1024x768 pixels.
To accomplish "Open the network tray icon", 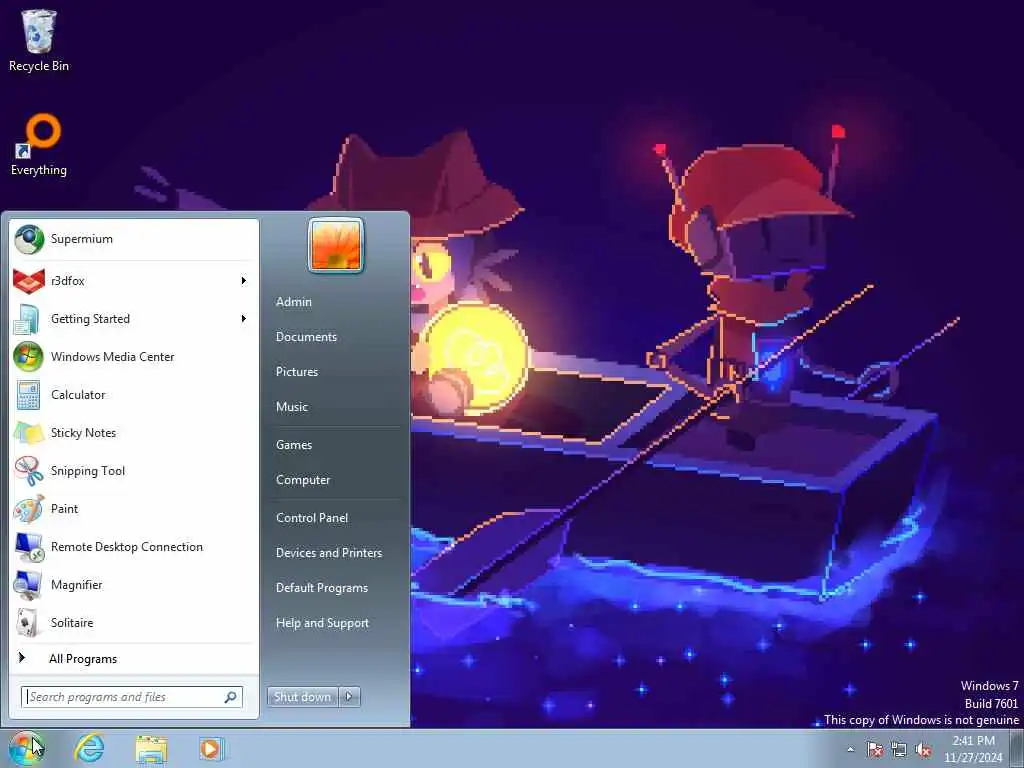I will click(899, 750).
